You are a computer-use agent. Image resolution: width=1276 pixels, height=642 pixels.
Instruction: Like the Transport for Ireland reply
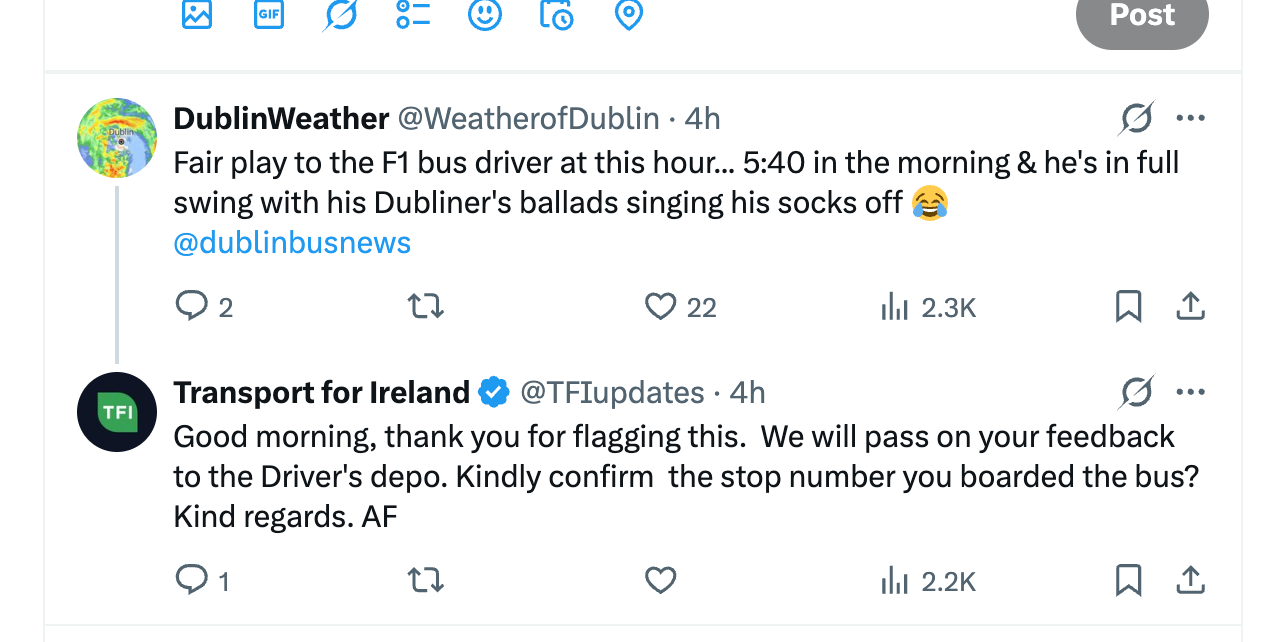[660, 580]
